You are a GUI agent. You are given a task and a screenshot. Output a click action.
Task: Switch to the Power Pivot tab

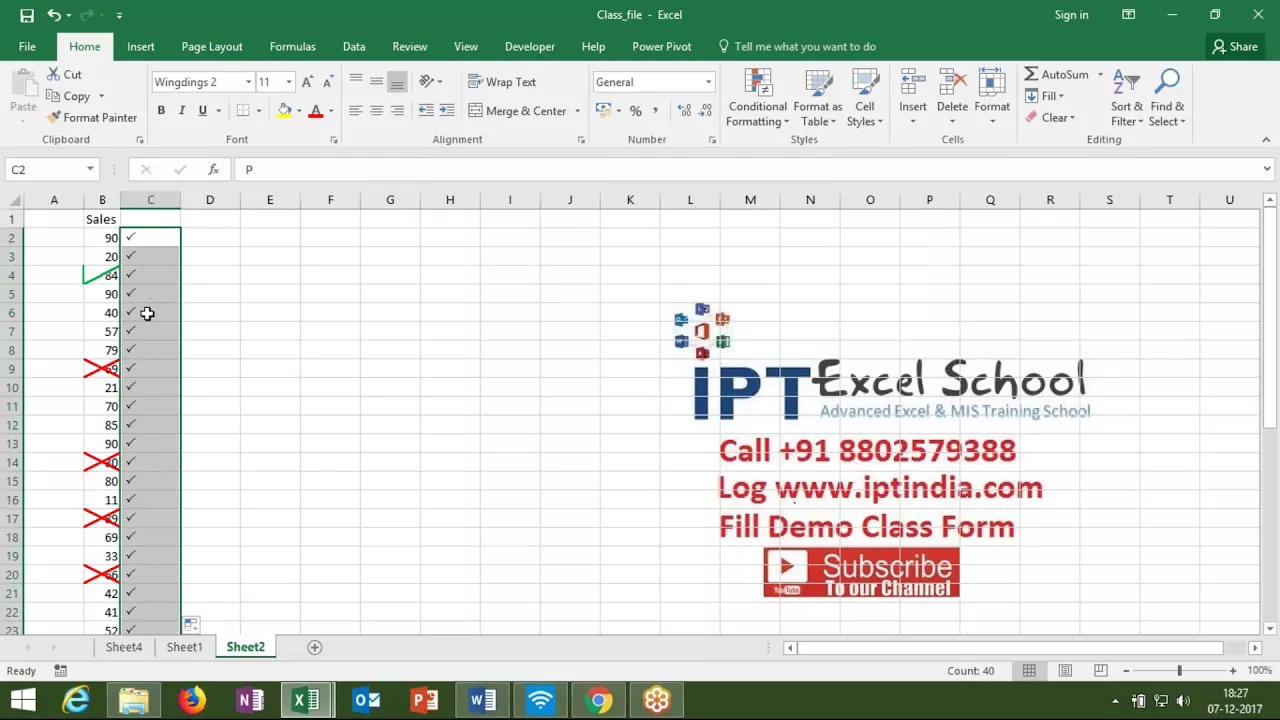(662, 46)
